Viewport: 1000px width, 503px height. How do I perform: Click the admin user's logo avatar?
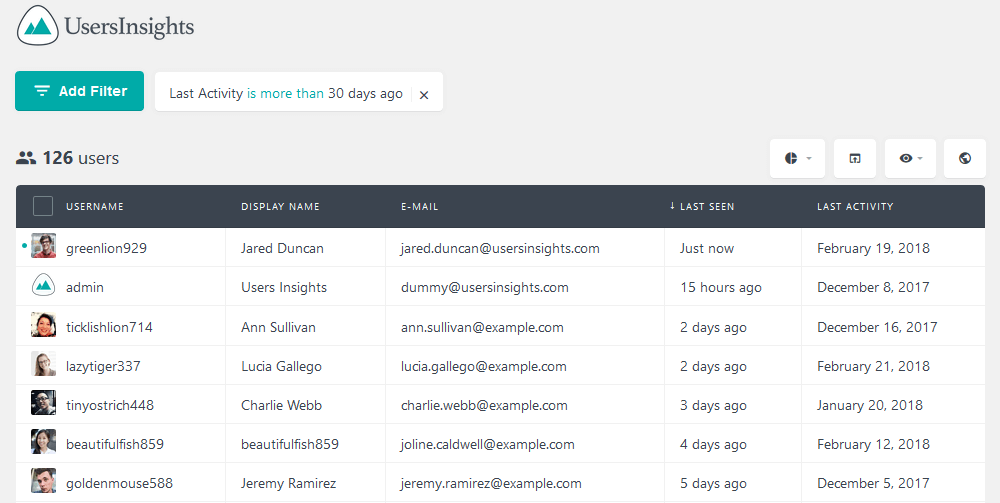pos(43,285)
